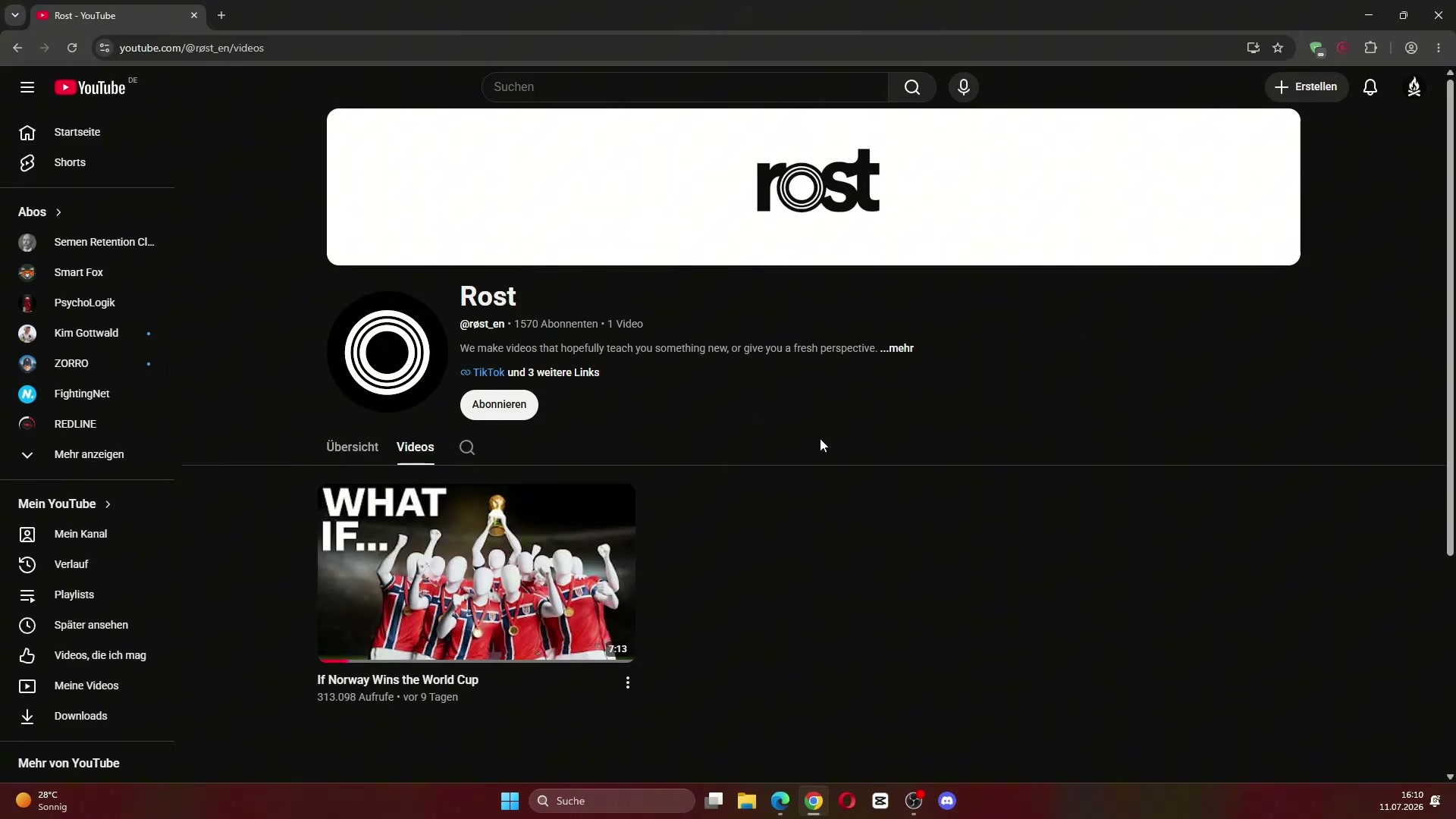Screen dimensions: 1456x819
Task: Play the Norway World Cup video thumbnail
Action: [x=476, y=573]
